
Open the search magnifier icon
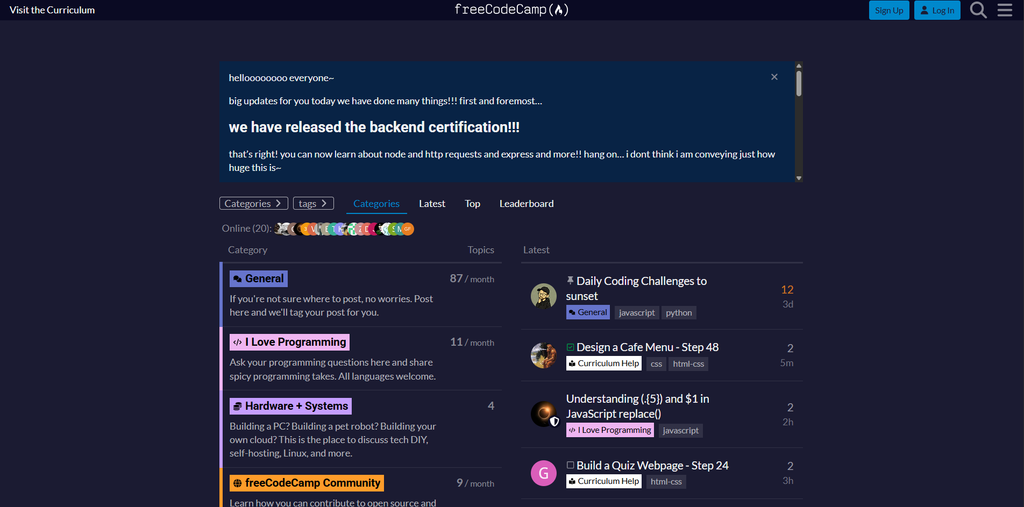click(978, 10)
